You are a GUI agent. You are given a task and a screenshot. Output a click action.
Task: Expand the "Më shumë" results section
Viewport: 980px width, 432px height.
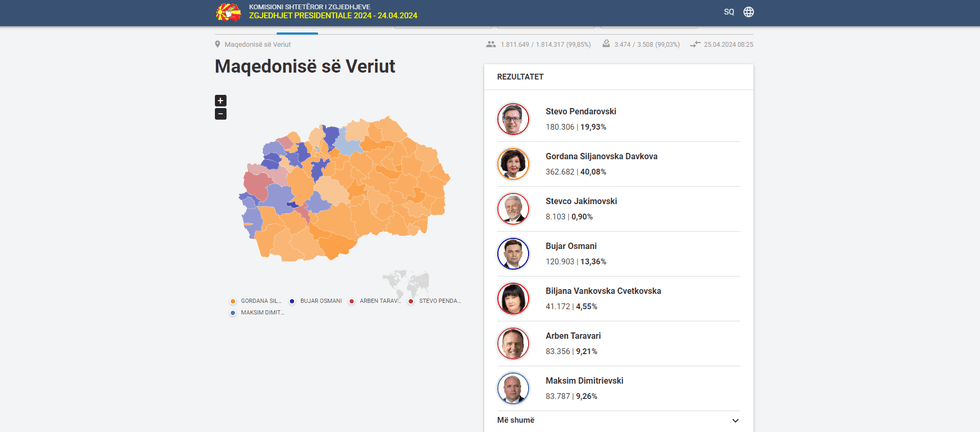618,420
